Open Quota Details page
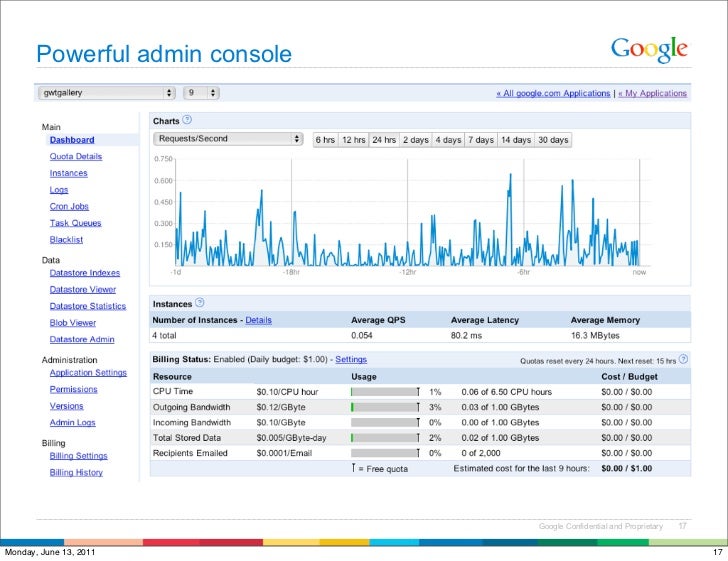Image resolution: width=728 pixels, height=561 pixels. 76,157
